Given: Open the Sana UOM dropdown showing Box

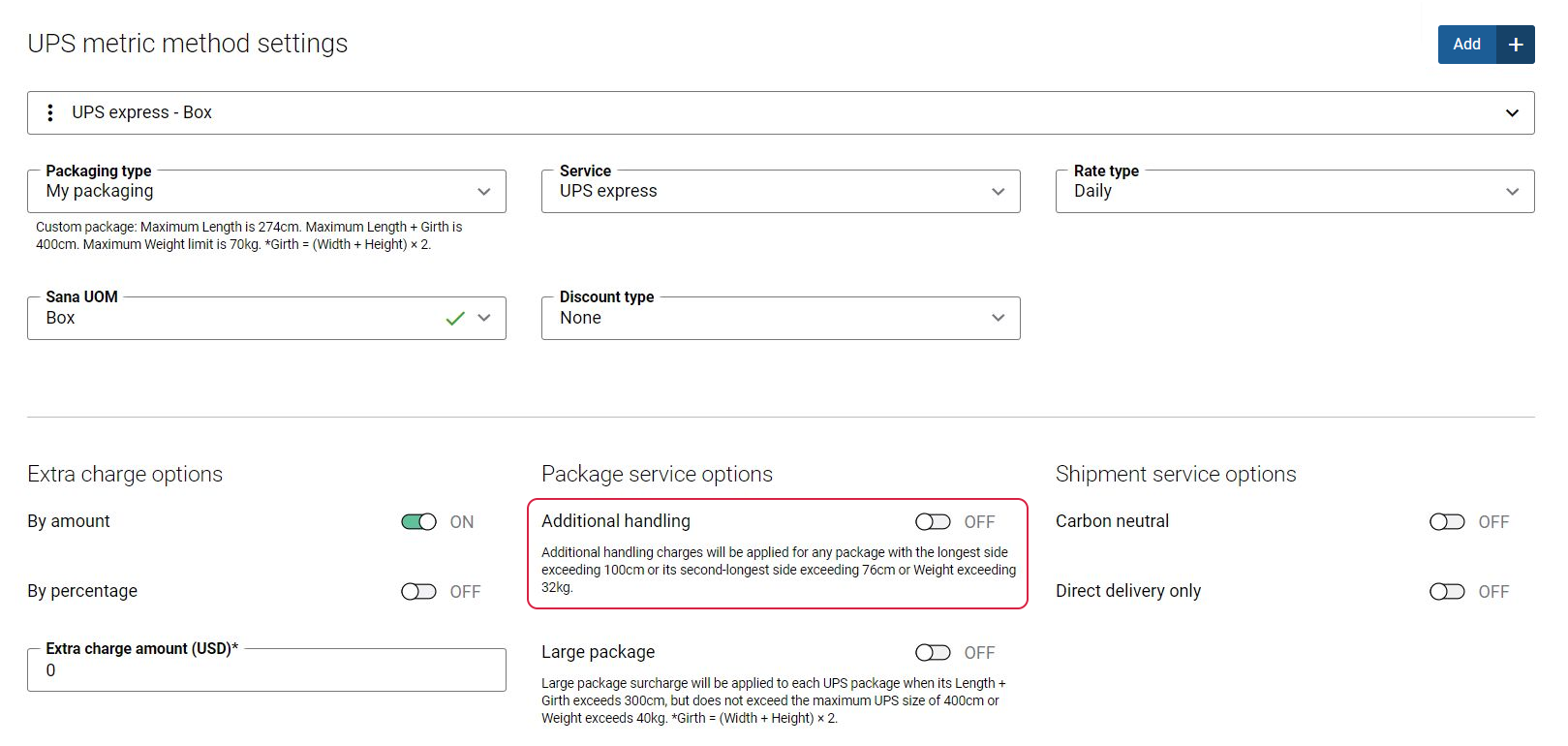Looking at the screenshot, I should tap(266, 318).
